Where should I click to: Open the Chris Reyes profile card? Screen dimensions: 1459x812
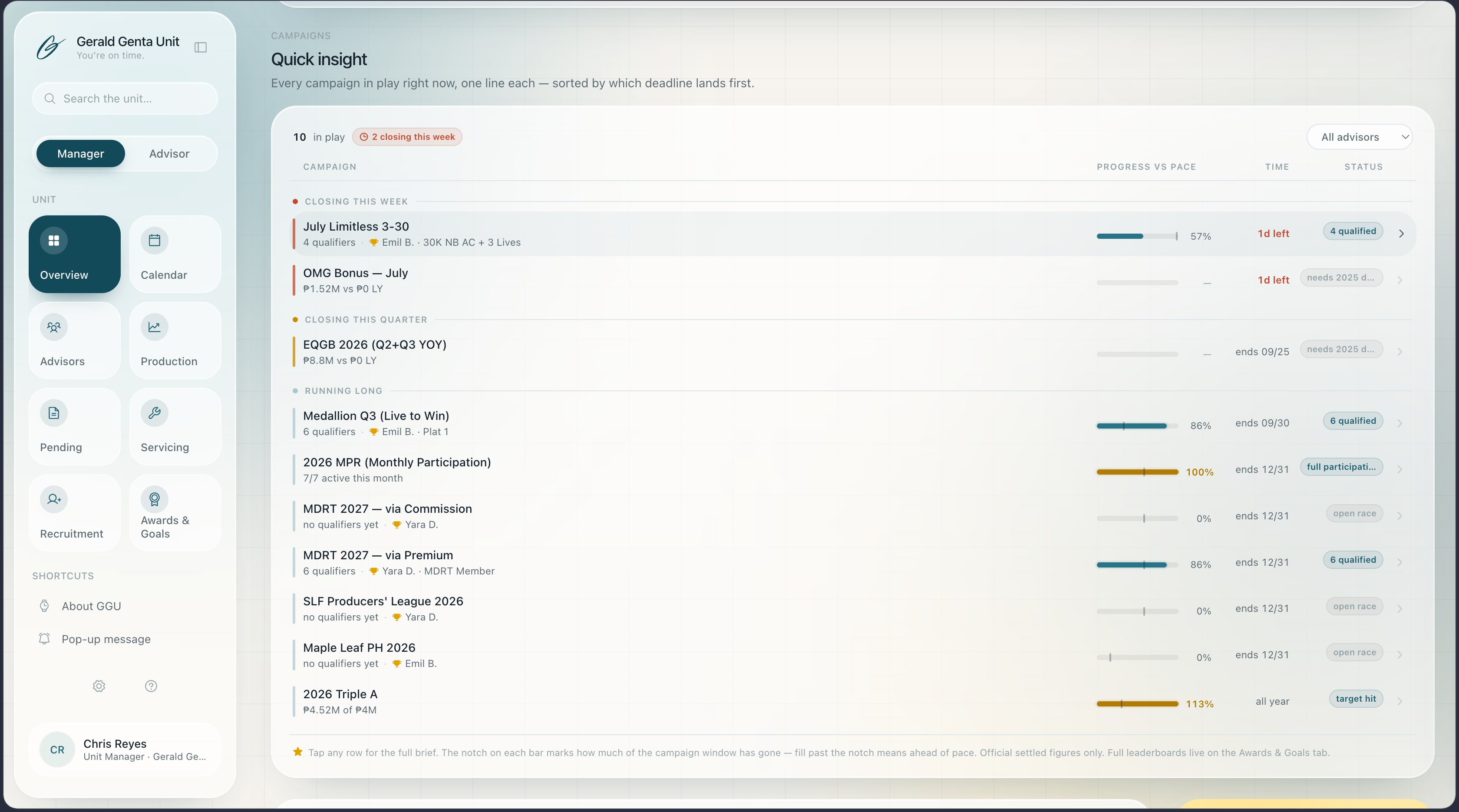[x=125, y=750]
